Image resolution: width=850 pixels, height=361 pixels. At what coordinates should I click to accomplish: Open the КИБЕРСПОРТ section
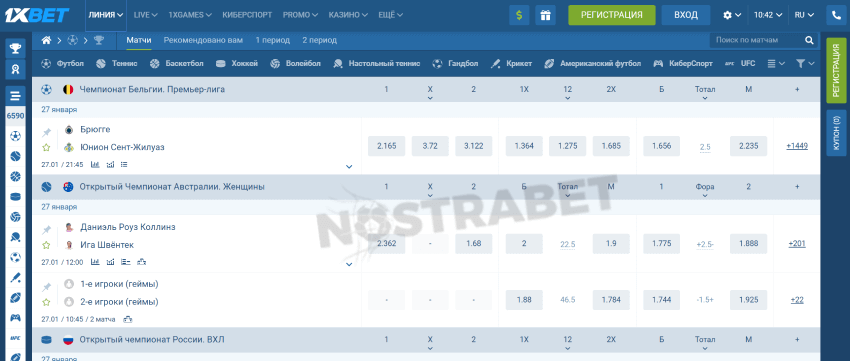click(247, 15)
